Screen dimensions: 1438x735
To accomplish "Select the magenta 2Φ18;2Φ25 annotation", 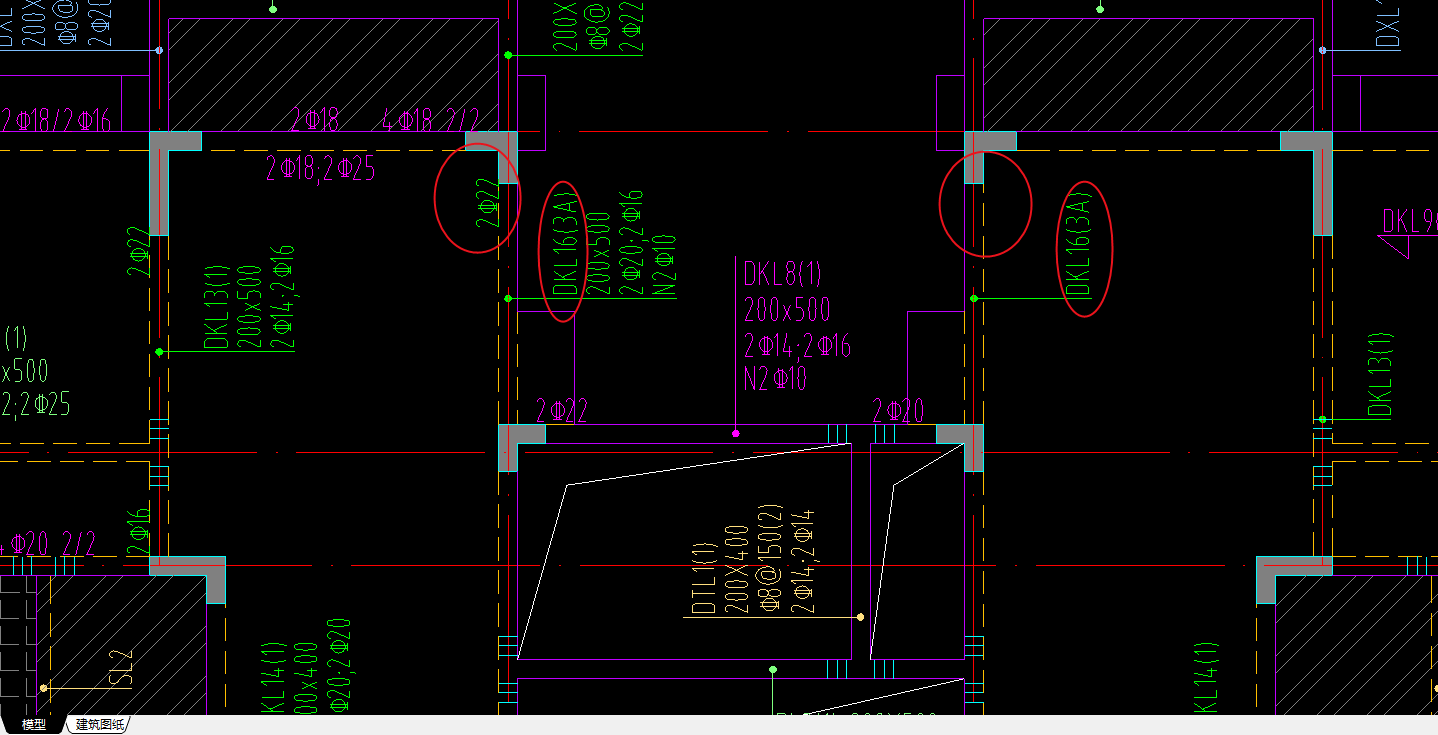I will click(320, 169).
